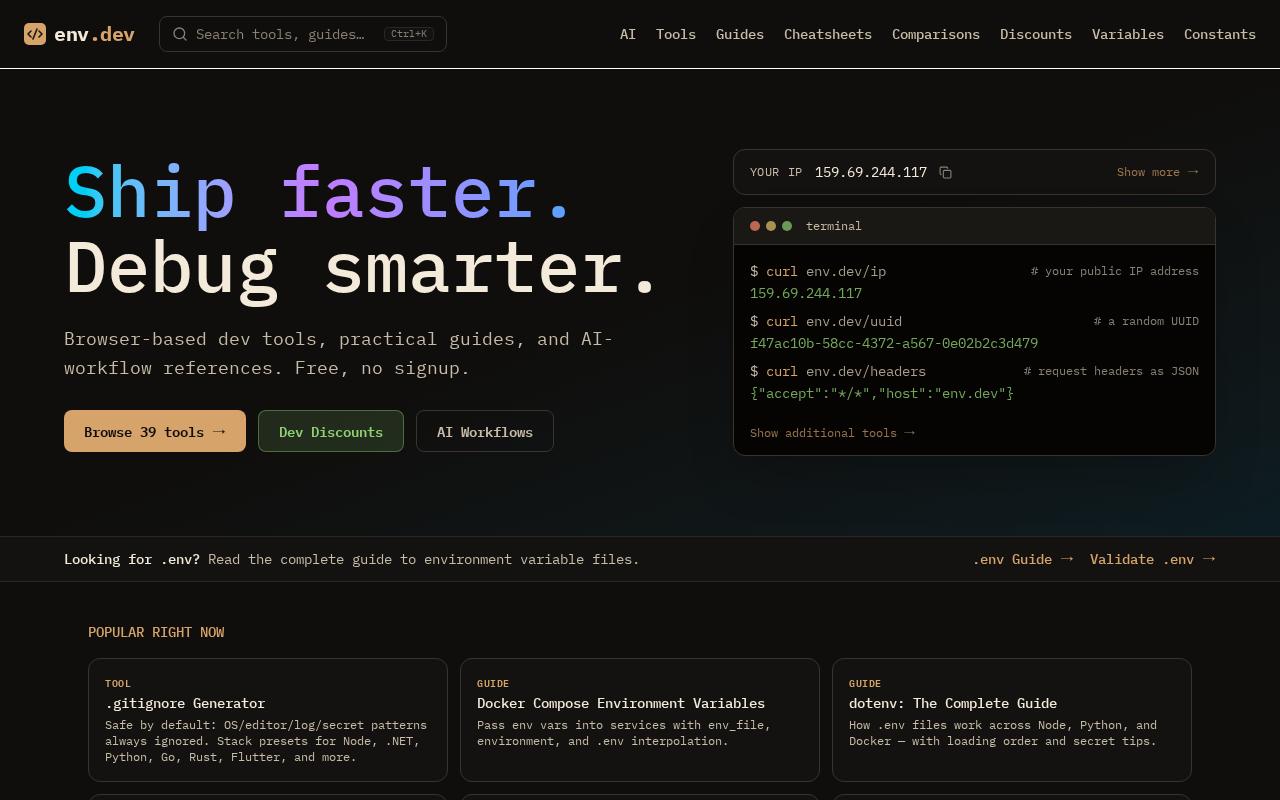The height and width of the screenshot is (800, 1280).
Task: Go to Guides in navigation
Action: pyautogui.click(x=740, y=34)
